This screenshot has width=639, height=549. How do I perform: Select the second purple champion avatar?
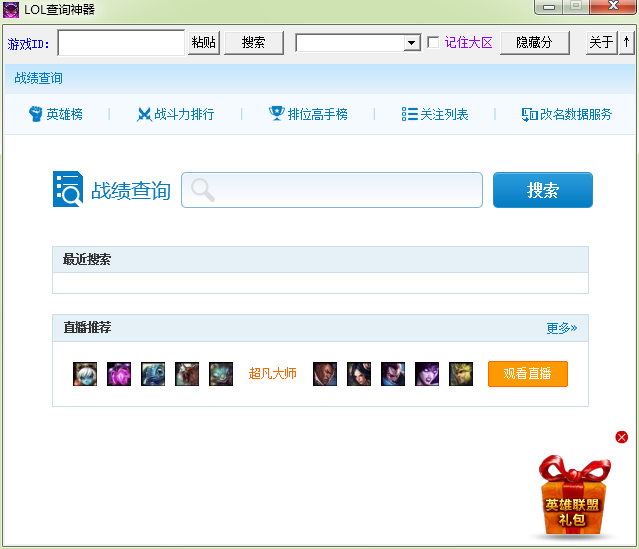coord(119,374)
